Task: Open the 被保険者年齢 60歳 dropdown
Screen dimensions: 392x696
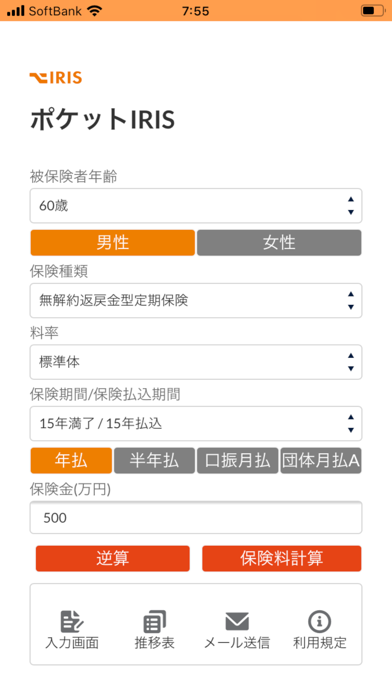Action: [196, 206]
